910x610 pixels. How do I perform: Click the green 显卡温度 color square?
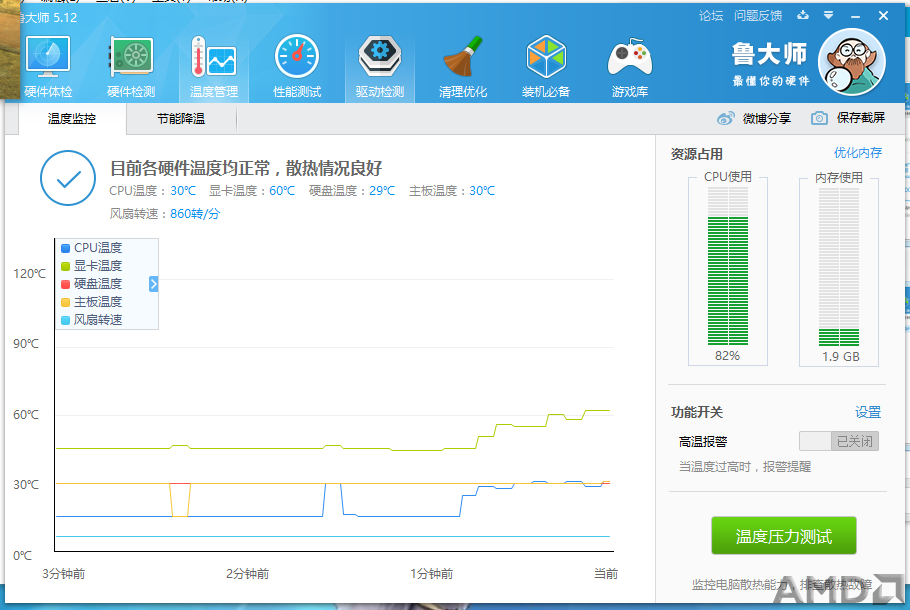tap(66, 266)
